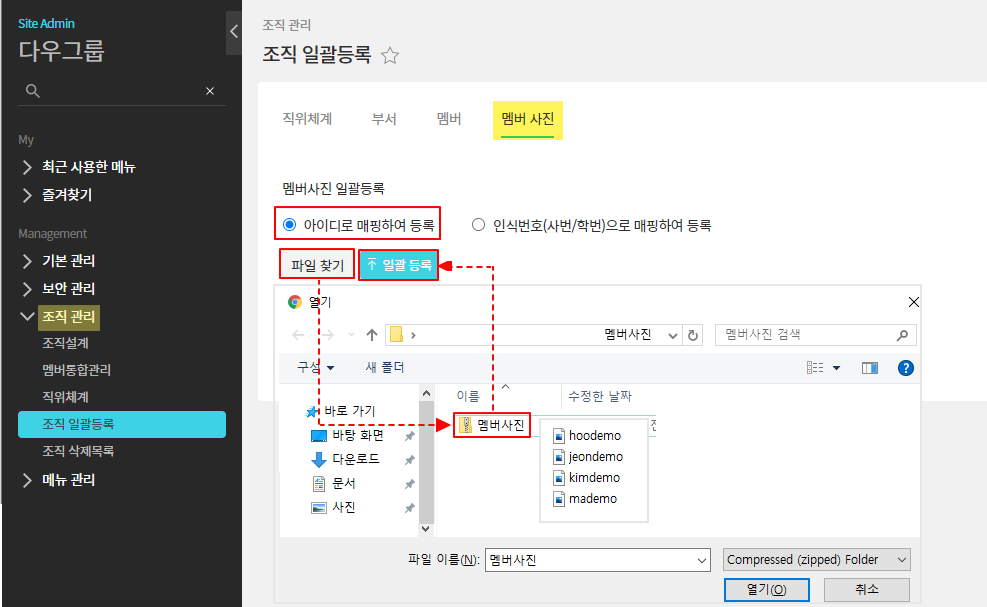Open the blue help question mark icon

[x=906, y=368]
